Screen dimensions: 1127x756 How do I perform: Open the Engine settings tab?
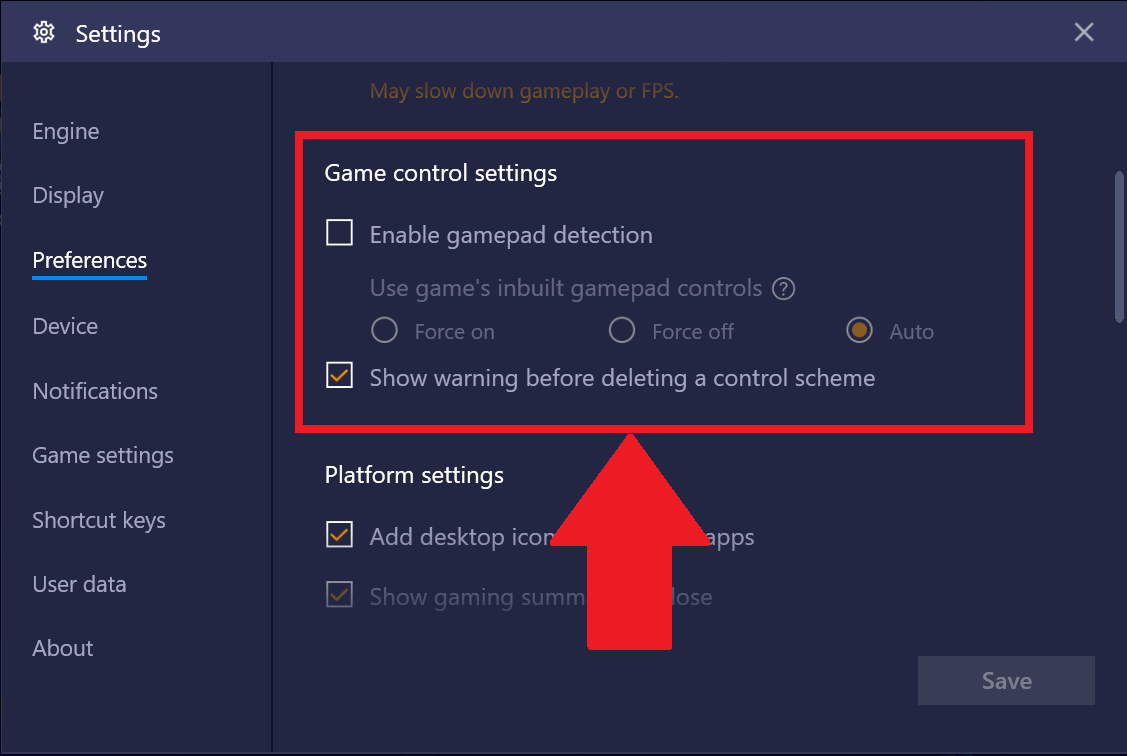pos(66,131)
